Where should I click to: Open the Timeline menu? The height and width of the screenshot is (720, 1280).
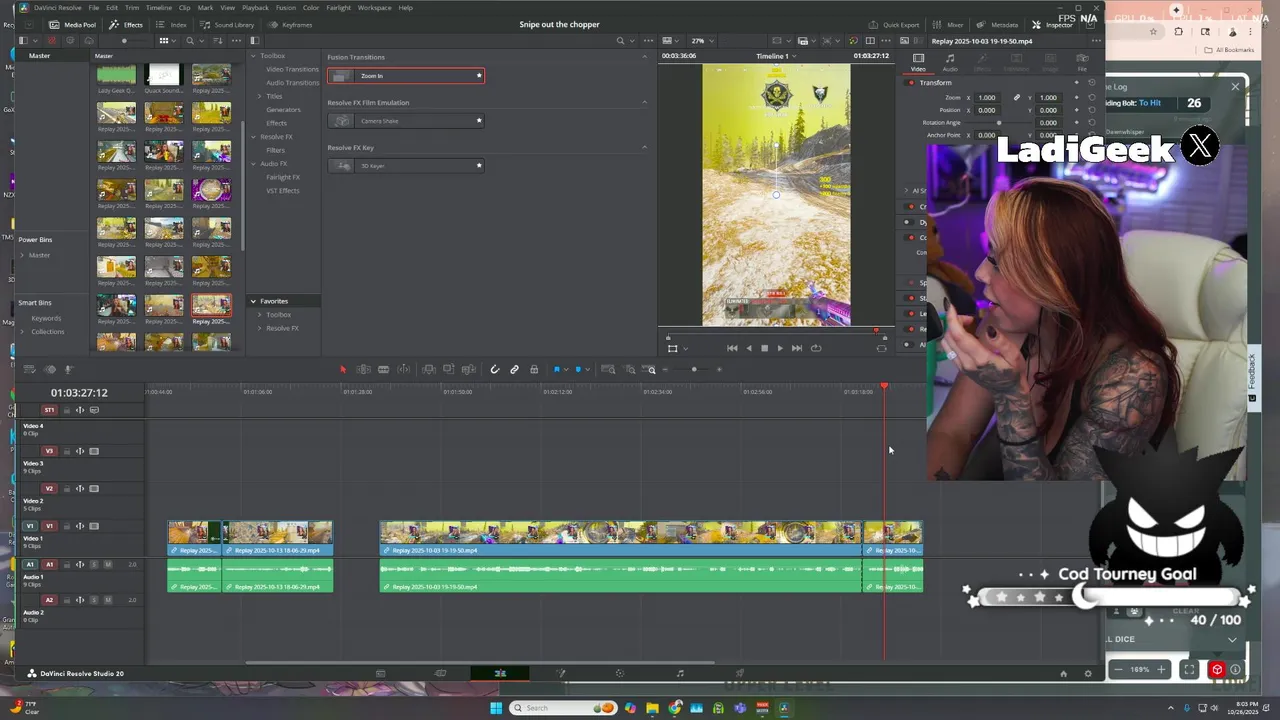[159, 7]
